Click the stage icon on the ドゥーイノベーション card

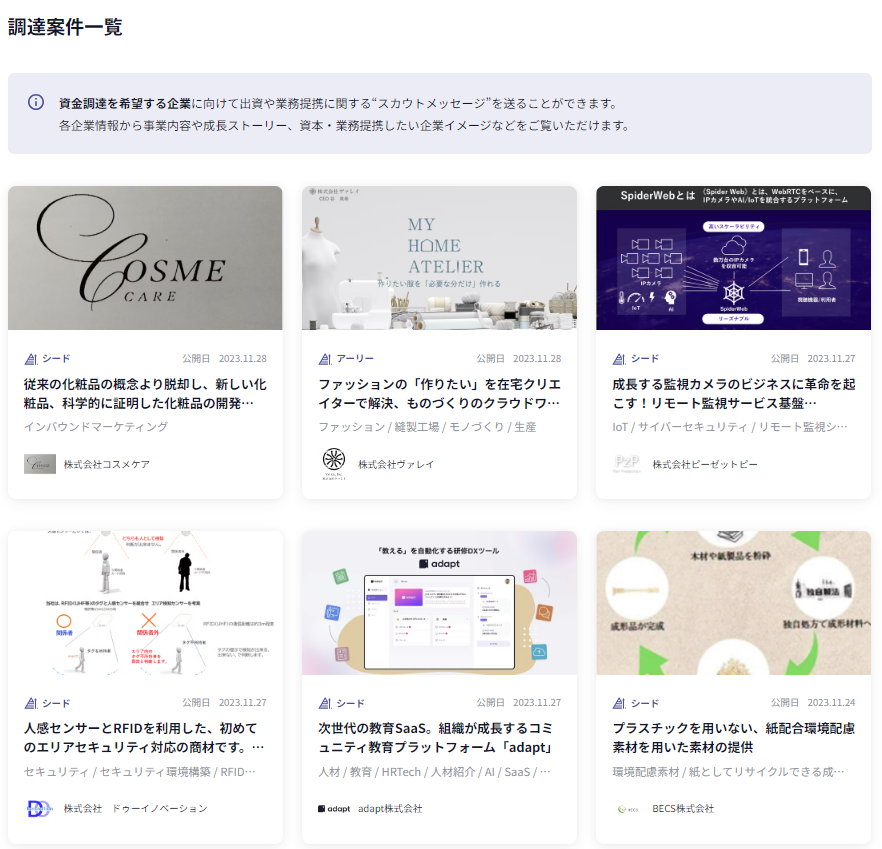31,703
